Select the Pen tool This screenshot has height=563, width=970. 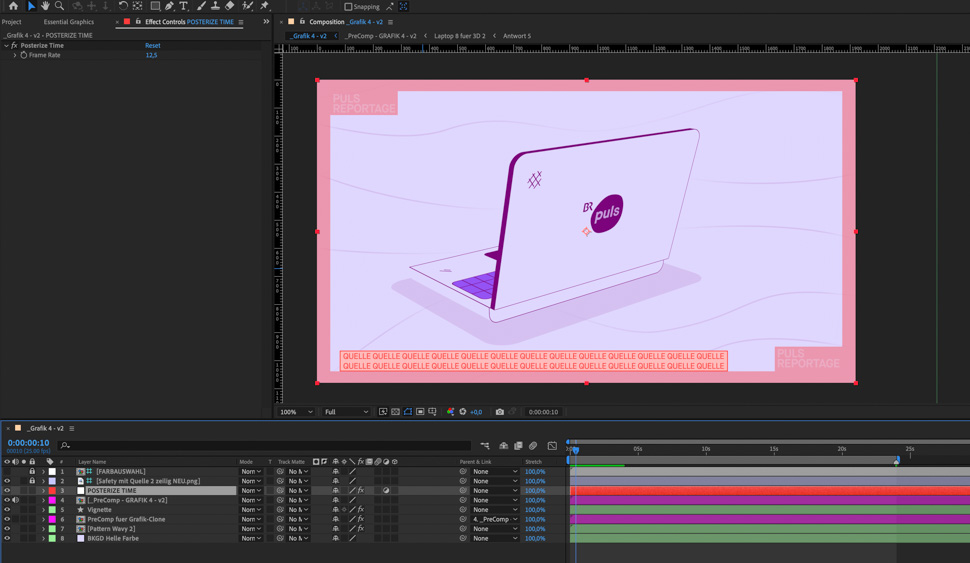pos(169,6)
